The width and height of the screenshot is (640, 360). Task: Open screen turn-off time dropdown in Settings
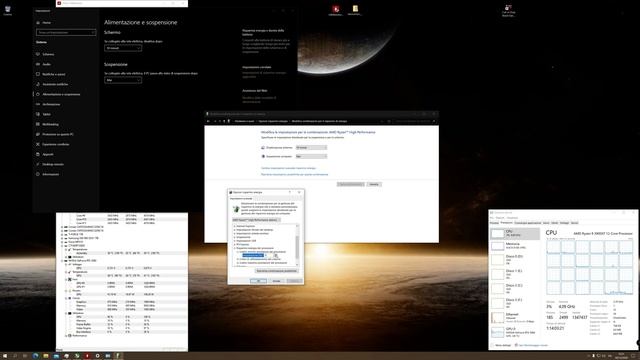[x=123, y=48]
